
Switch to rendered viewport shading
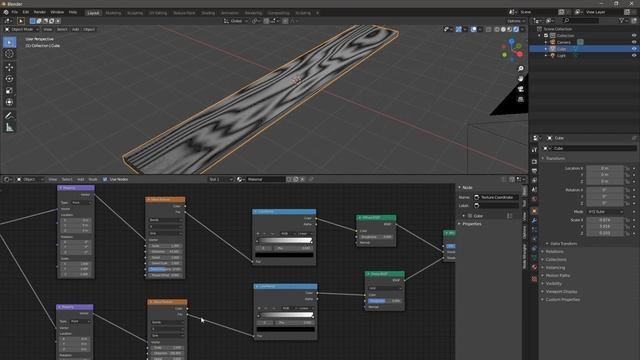(x=516, y=29)
